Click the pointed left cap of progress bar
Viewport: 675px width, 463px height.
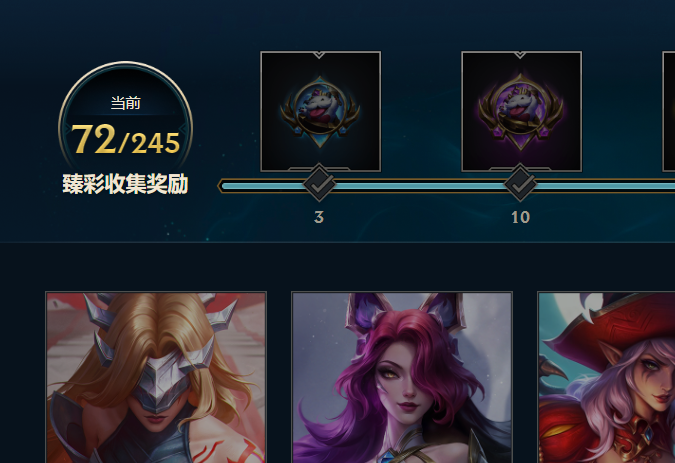tap(221, 186)
